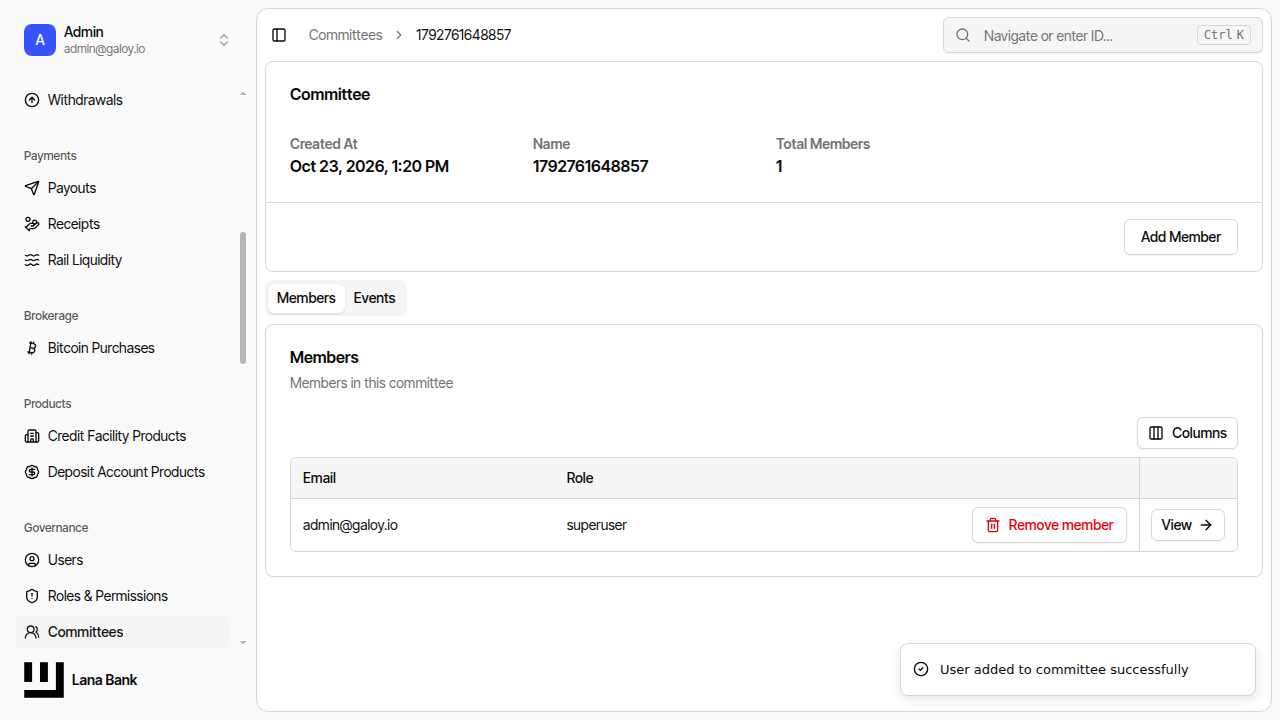Click the search magnifier icon
Image resolution: width=1280 pixels, height=720 pixels.
tap(963, 35)
